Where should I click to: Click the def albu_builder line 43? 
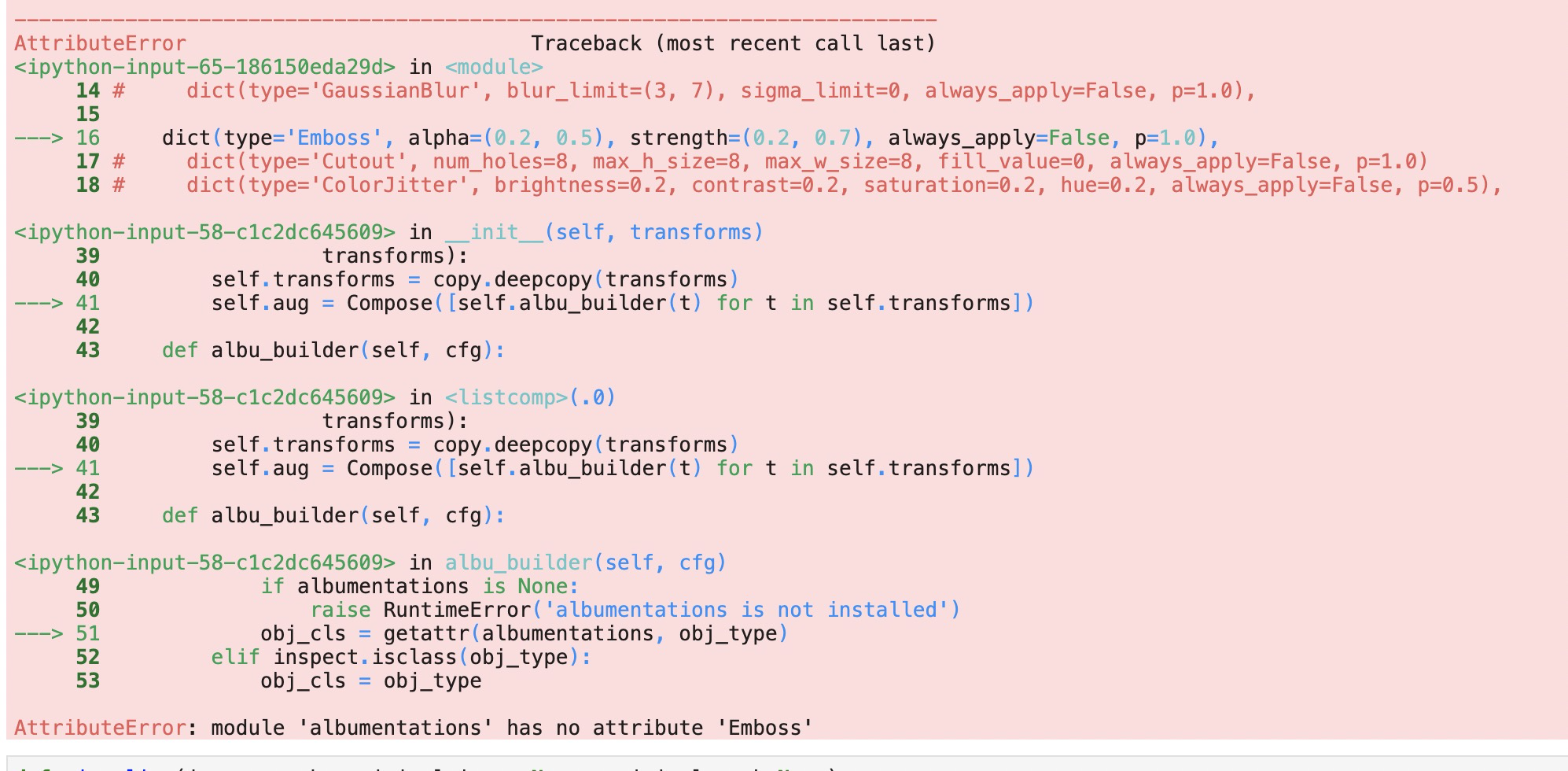tap(330, 349)
